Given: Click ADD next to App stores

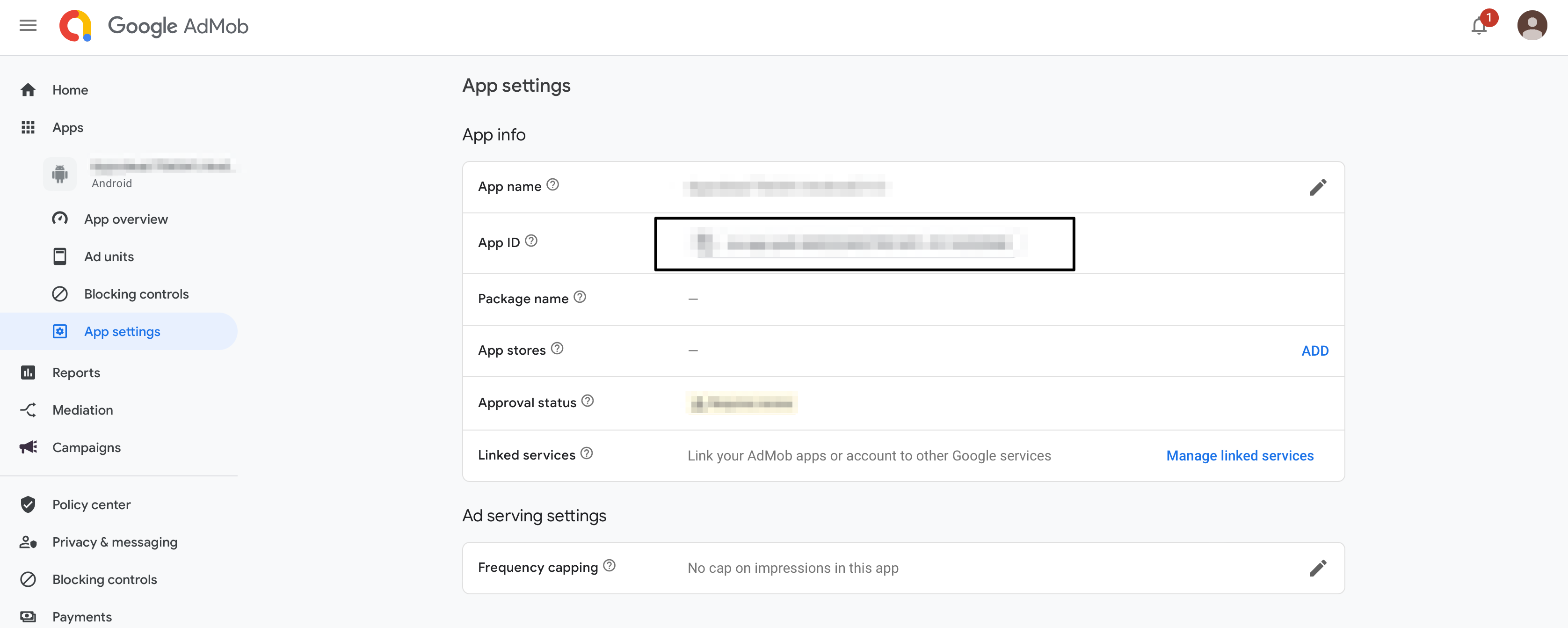Looking at the screenshot, I should [x=1315, y=350].
